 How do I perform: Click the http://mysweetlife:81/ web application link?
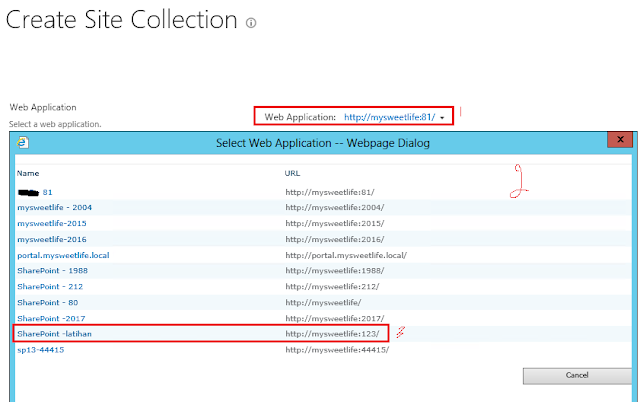[x=389, y=117]
